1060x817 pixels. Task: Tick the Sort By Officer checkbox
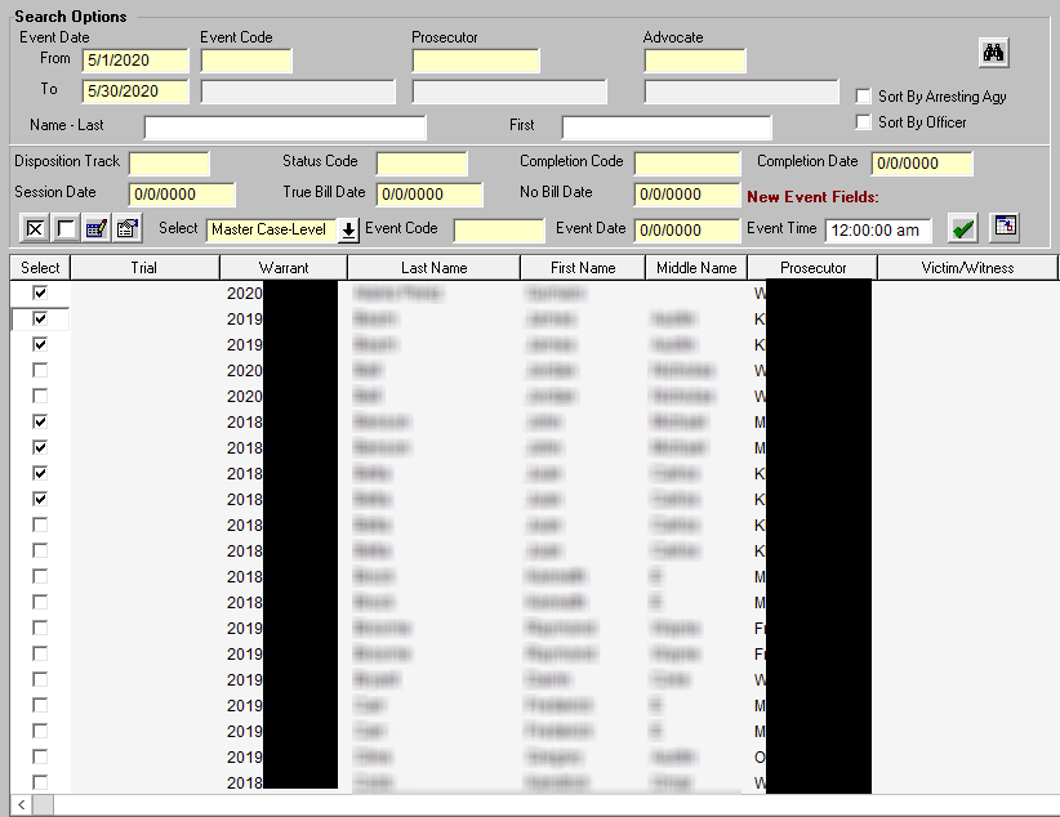tap(863, 122)
